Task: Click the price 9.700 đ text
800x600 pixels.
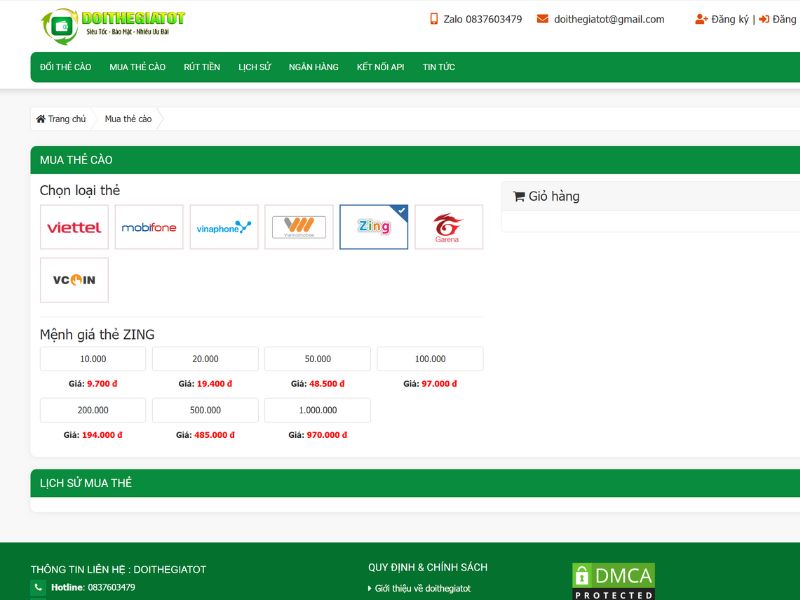Action: pyautogui.click(x=102, y=384)
